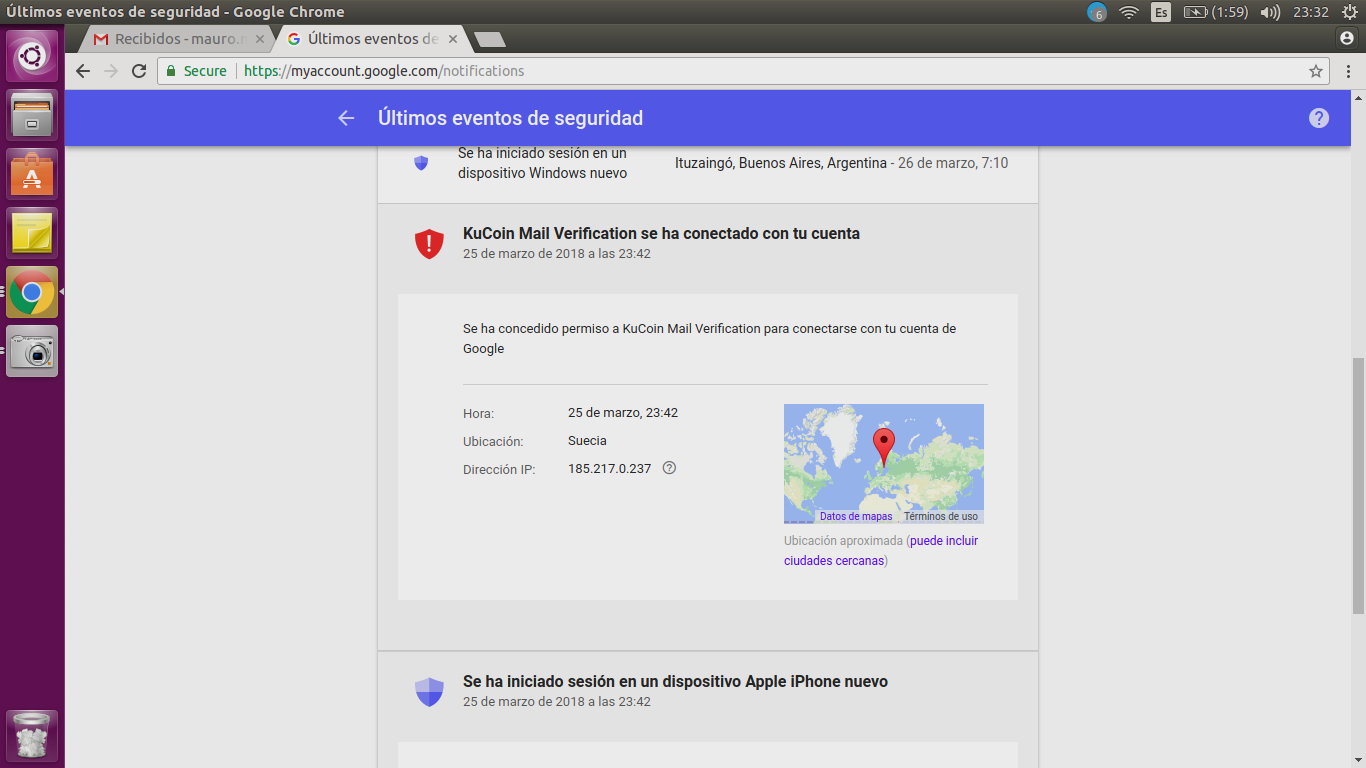1366x768 pixels.
Task: Click the time value '25 de marzo, 23:42'
Action: click(x=623, y=412)
